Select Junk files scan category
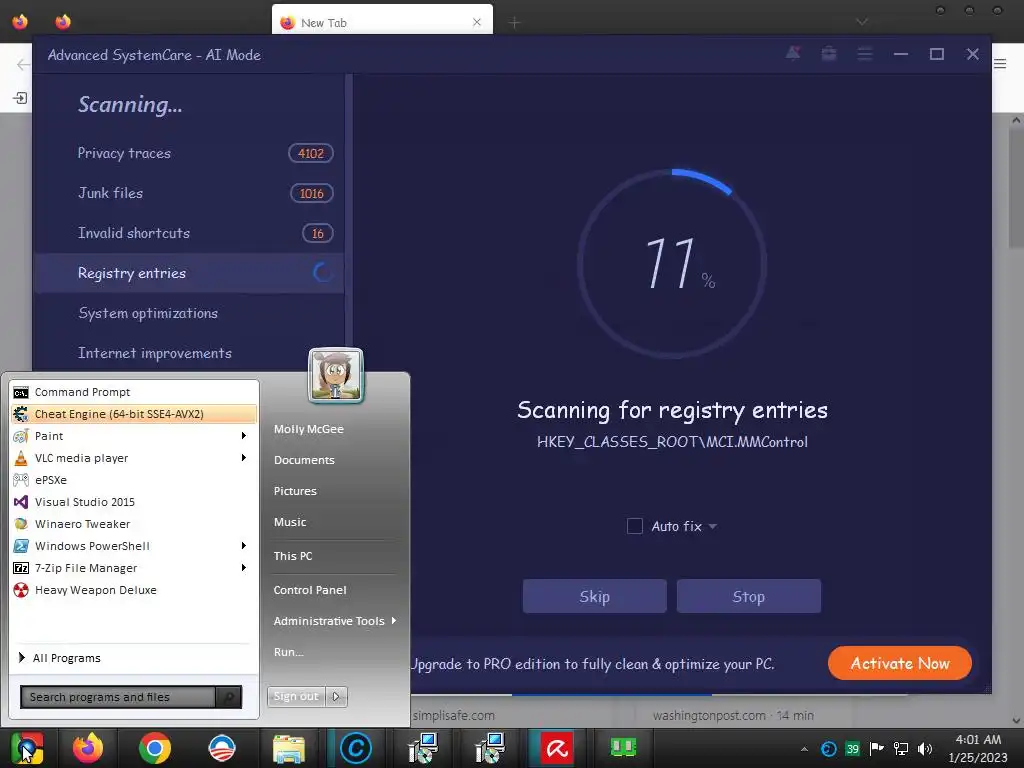 189,193
